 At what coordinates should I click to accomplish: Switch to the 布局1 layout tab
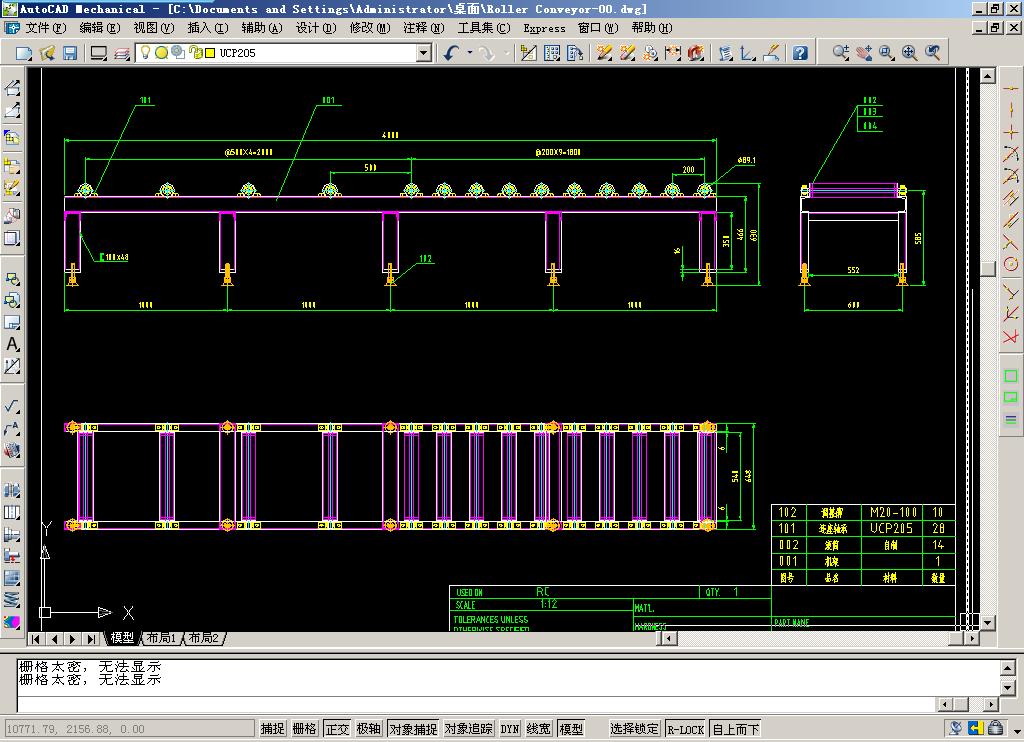pos(161,638)
